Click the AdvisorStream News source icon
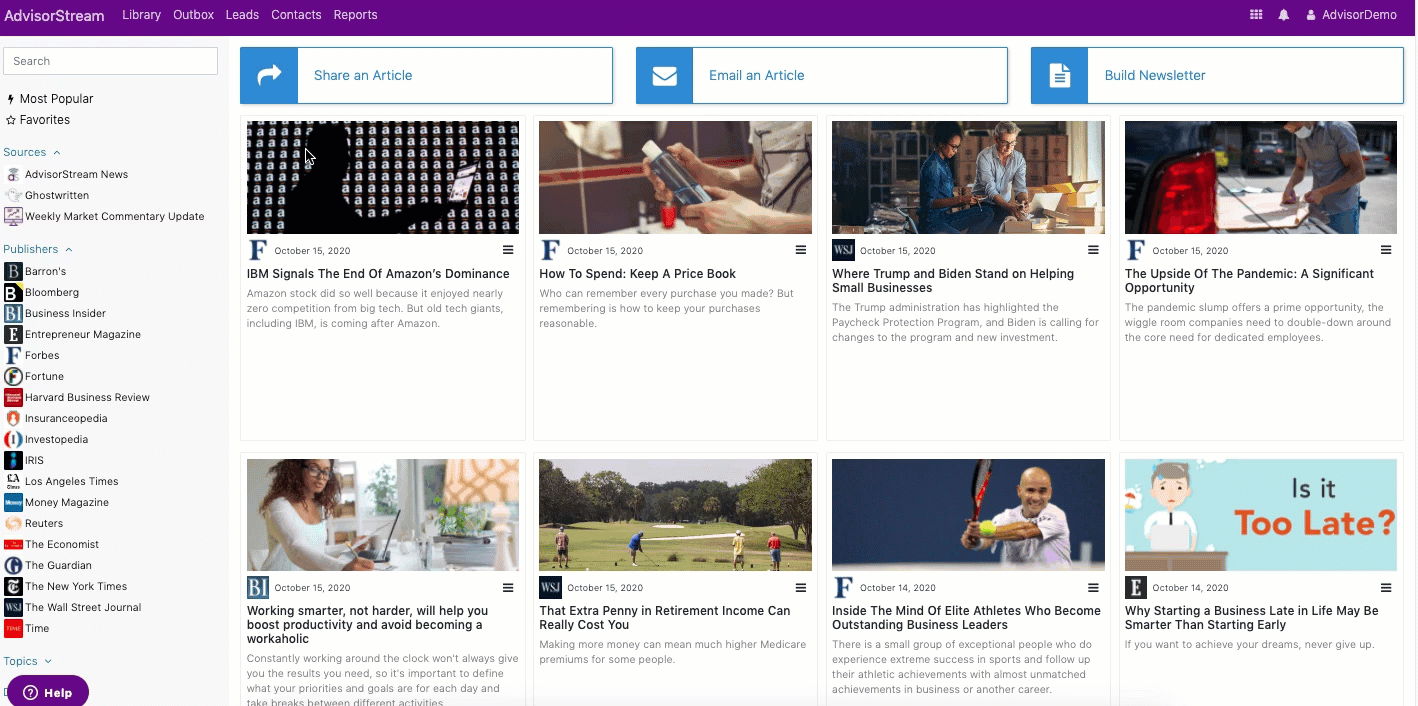This screenshot has width=1418, height=706. (13, 175)
